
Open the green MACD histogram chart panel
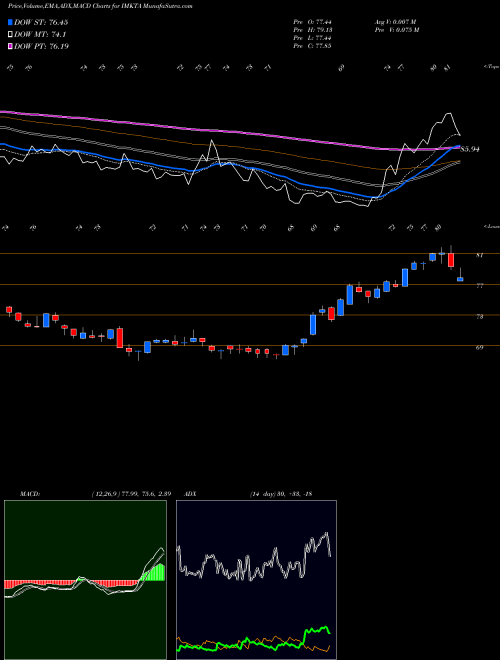tap(85, 580)
